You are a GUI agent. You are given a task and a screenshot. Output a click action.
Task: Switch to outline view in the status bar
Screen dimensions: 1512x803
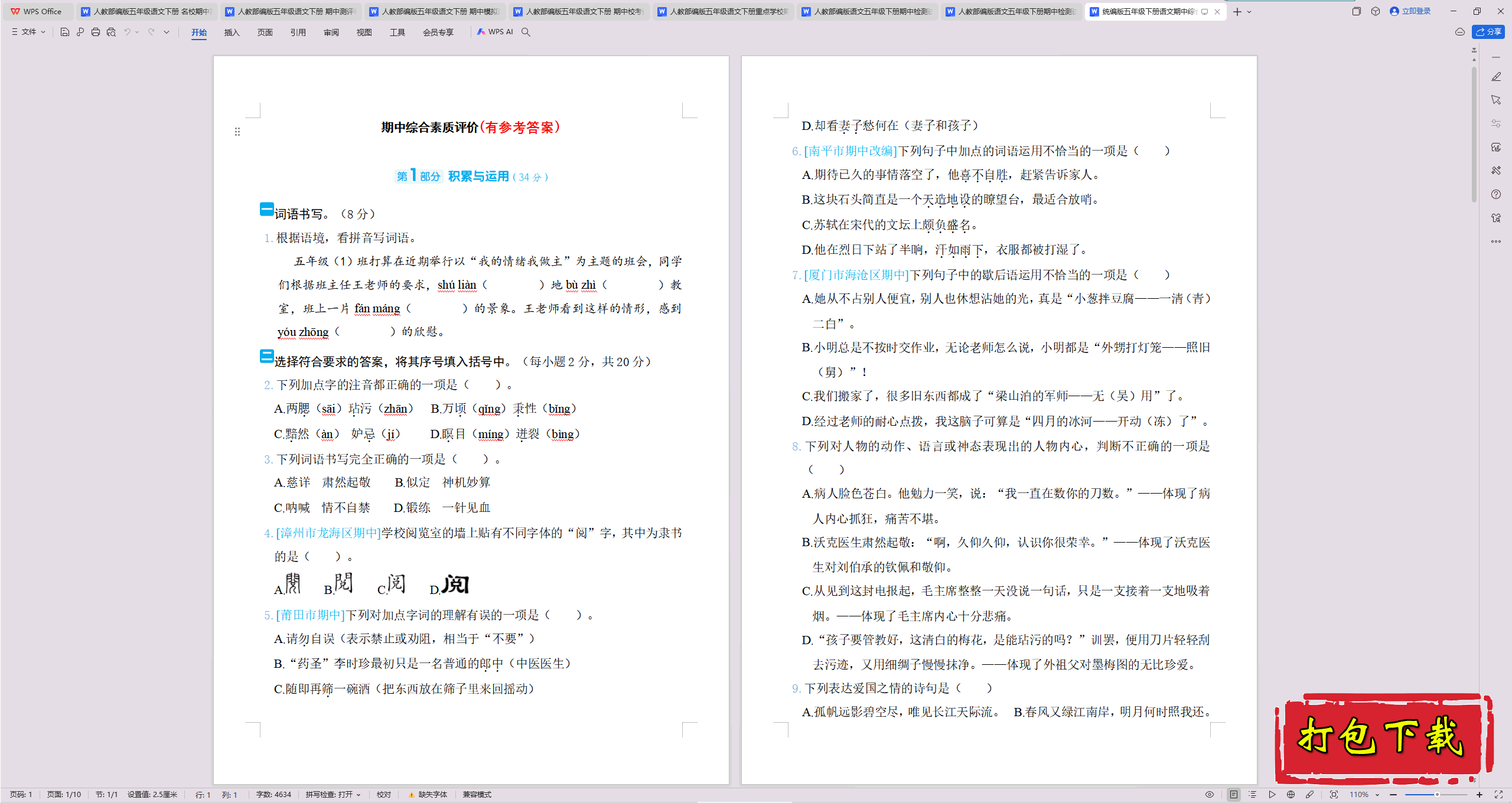1253,795
